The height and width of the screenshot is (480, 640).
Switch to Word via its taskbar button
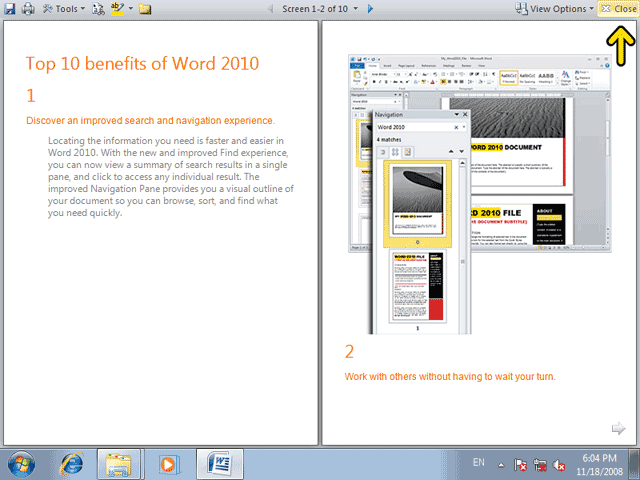coord(220,464)
